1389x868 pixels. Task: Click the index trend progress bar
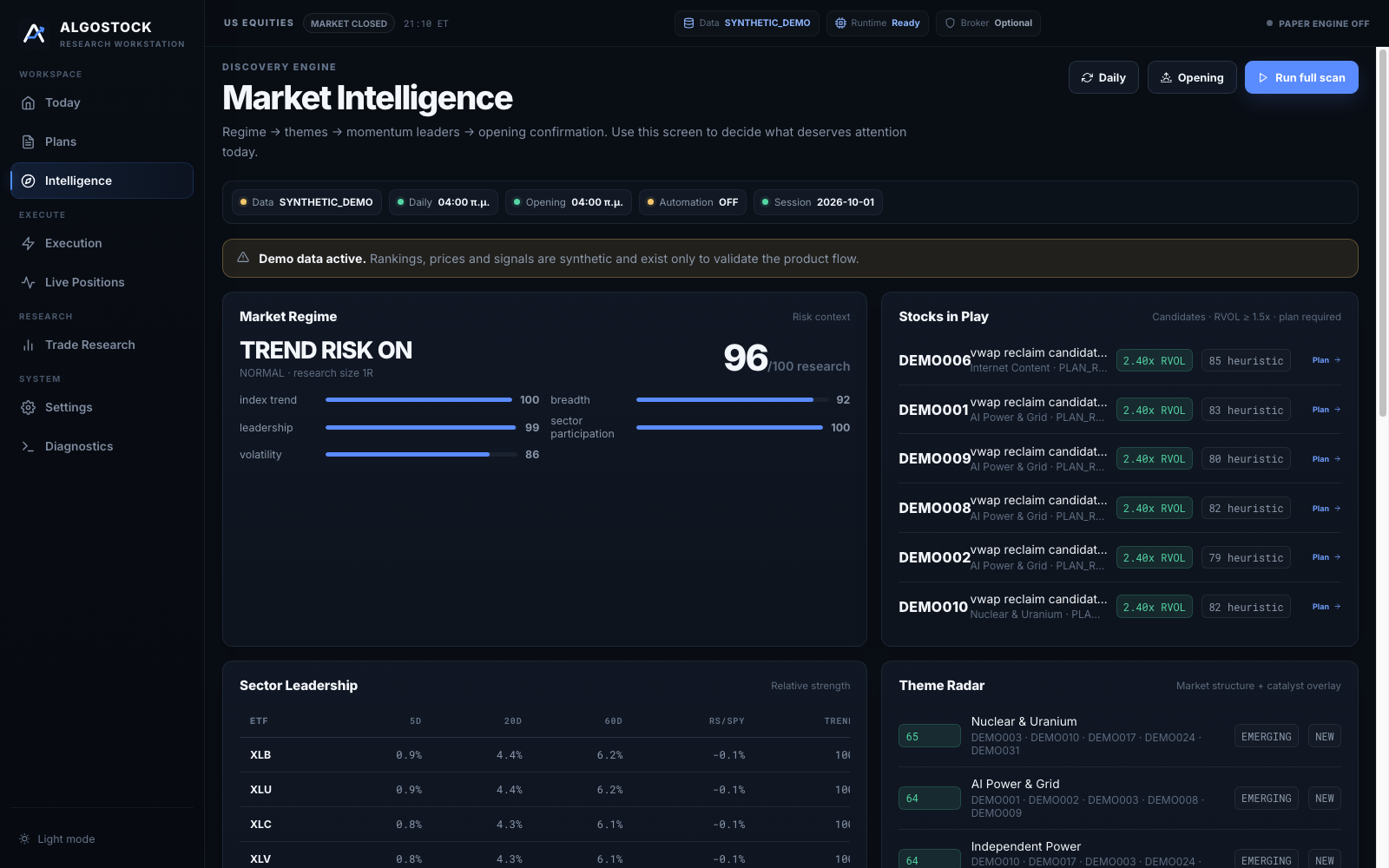pos(419,400)
